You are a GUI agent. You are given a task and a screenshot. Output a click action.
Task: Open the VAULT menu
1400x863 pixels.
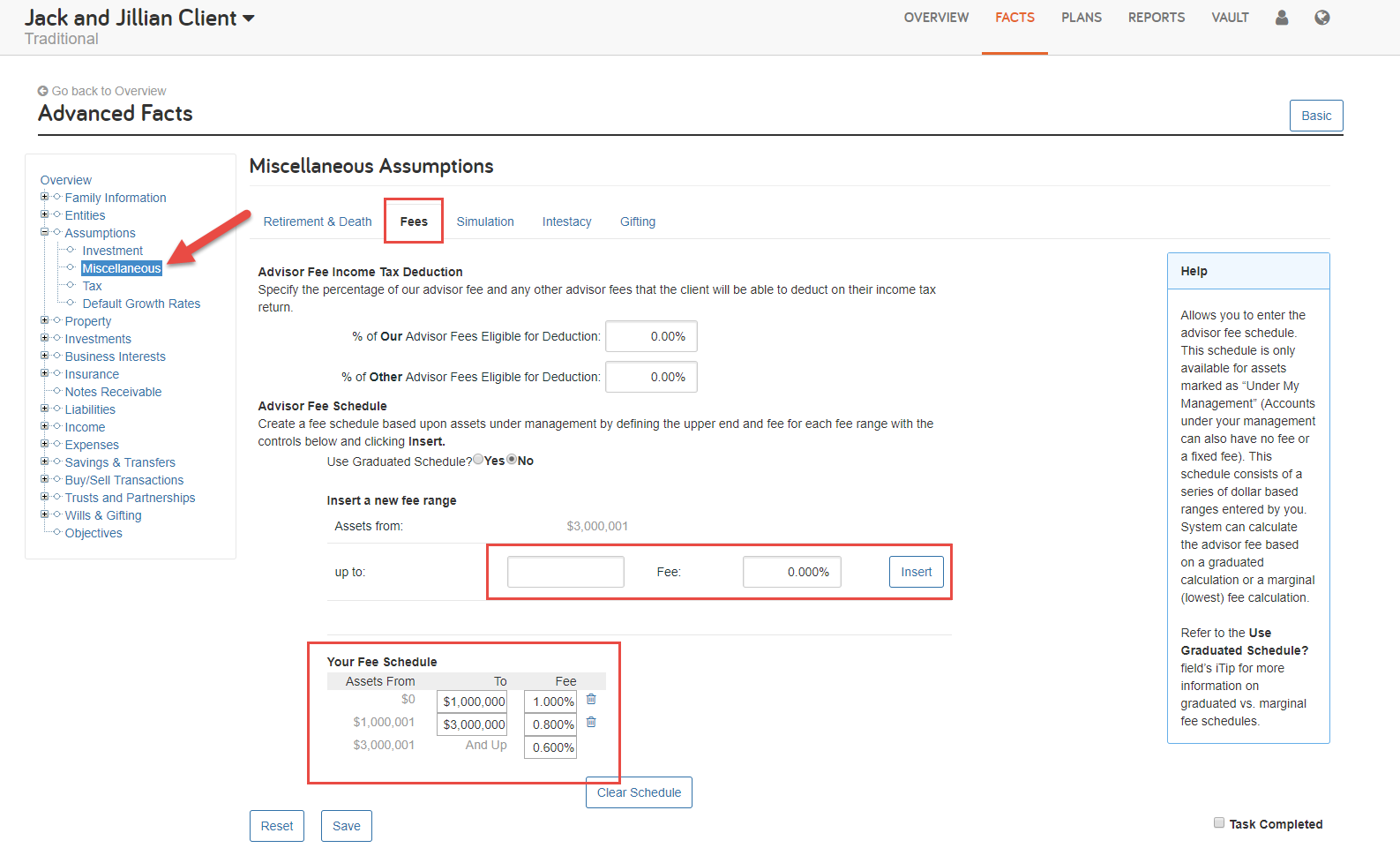(1230, 18)
